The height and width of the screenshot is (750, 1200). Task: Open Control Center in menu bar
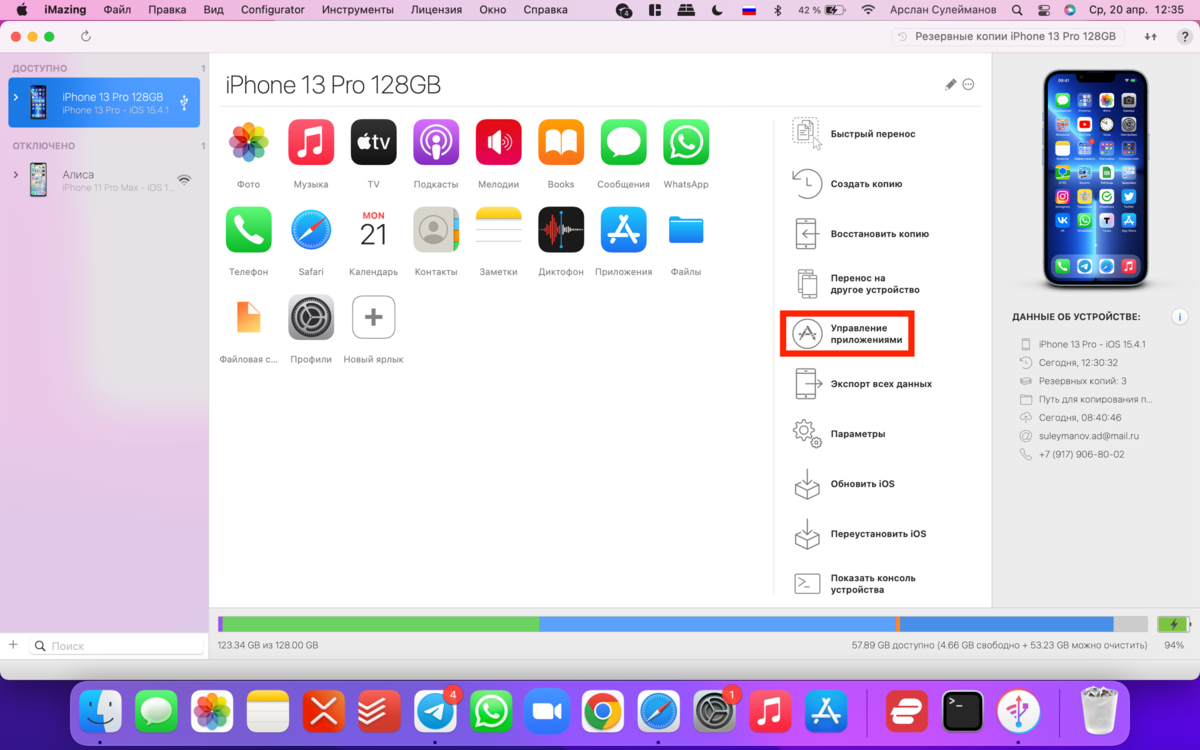pyautogui.click(x=1044, y=10)
